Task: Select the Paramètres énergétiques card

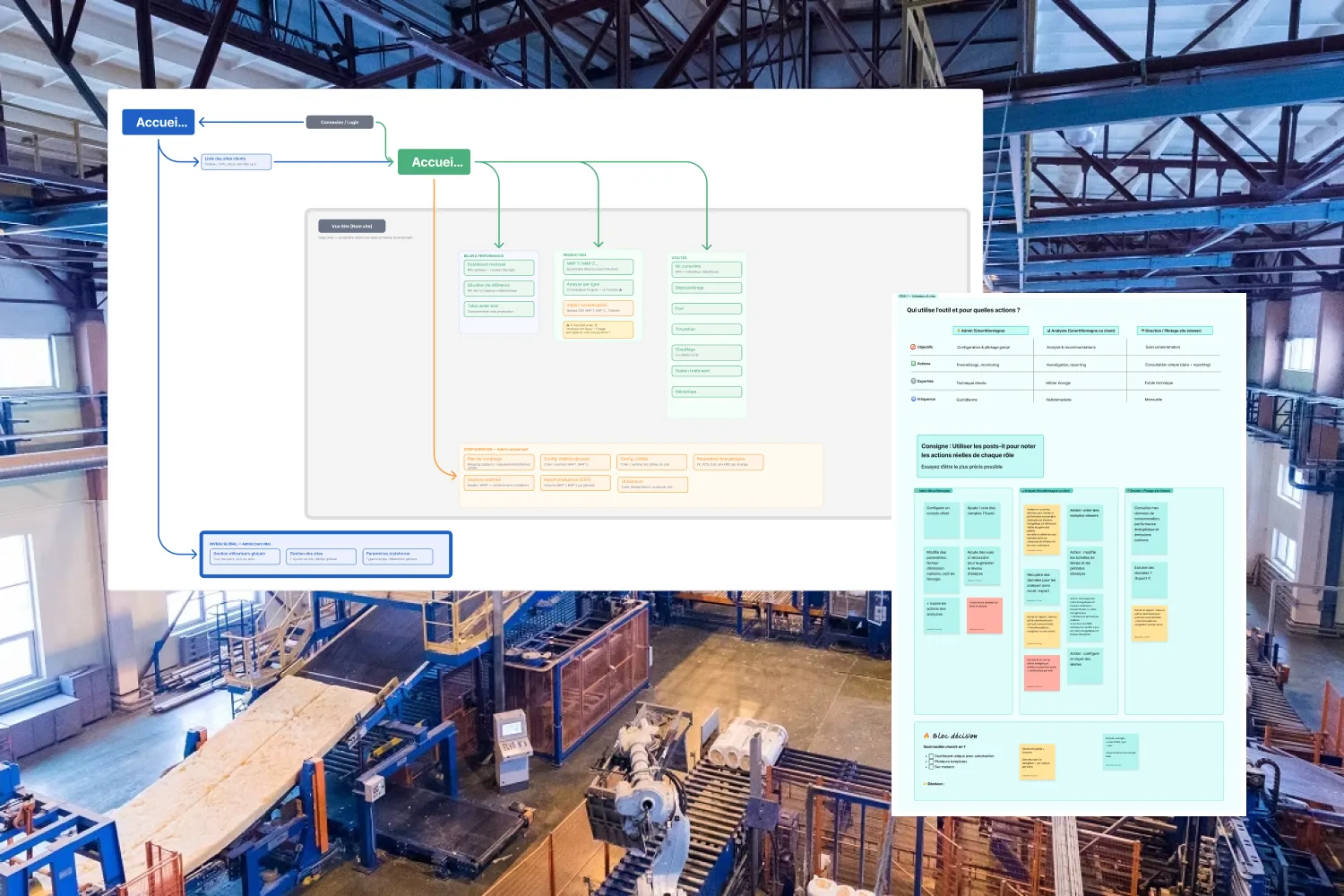Action: pyautogui.click(x=729, y=461)
